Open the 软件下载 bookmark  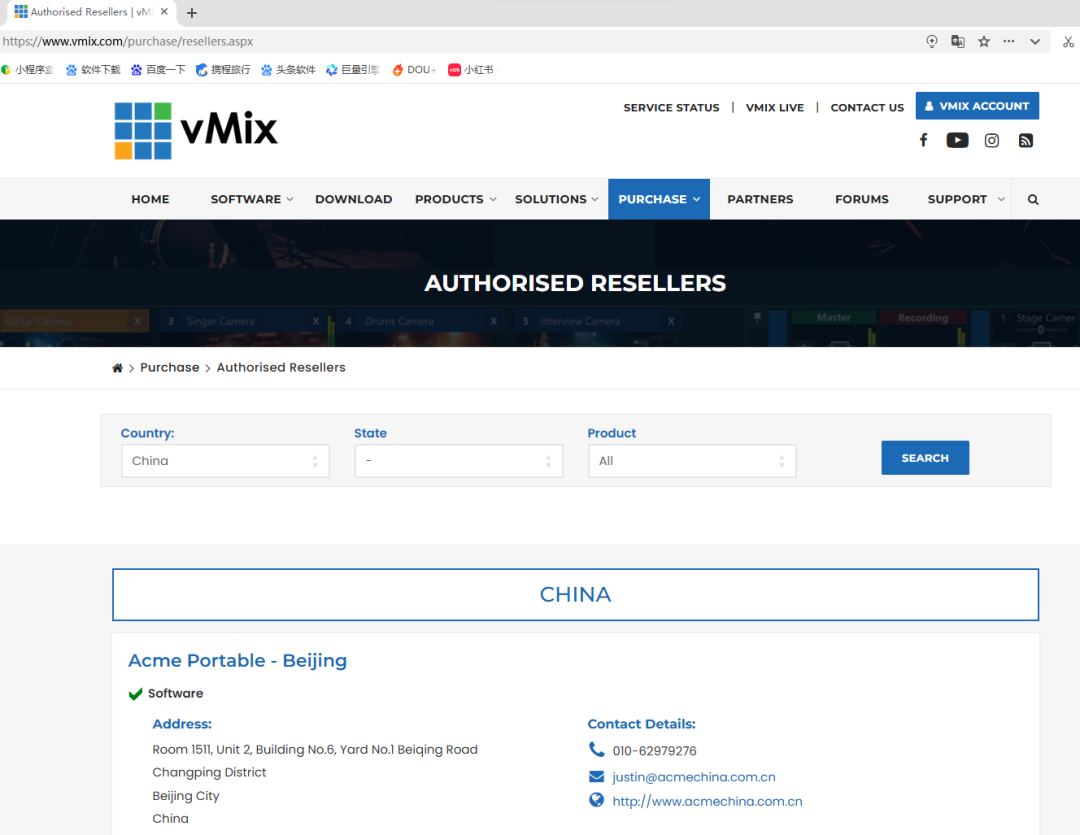coord(93,70)
